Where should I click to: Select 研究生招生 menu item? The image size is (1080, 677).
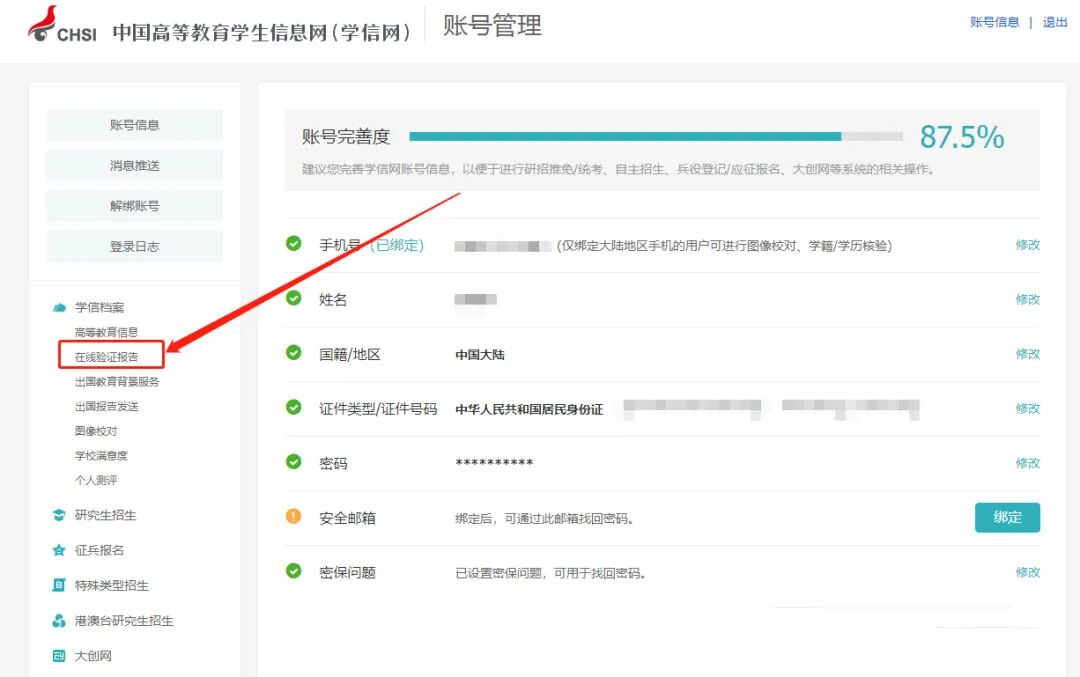pyautogui.click(x=105, y=515)
